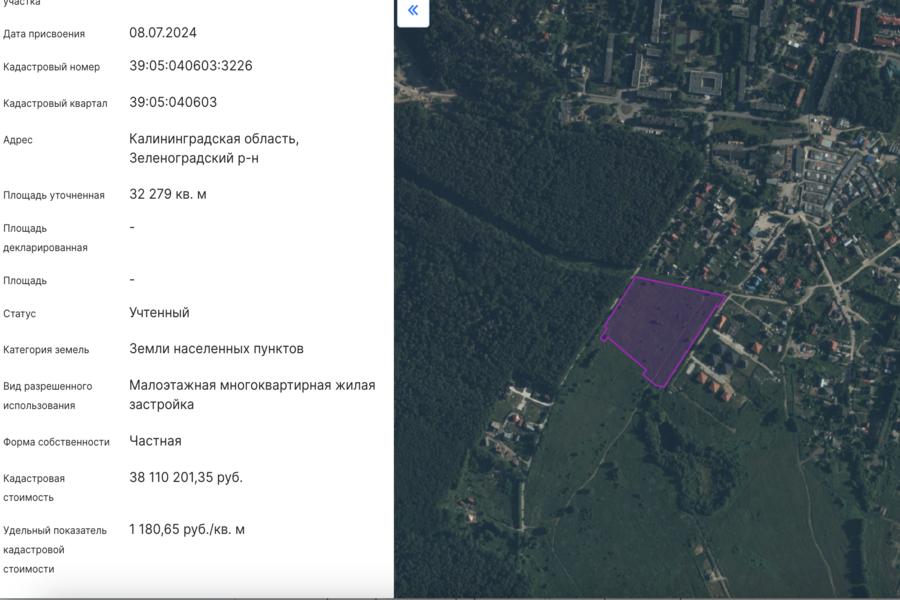
Task: Click the cadastral value 38 110 201,35 руб.
Action: point(186,477)
